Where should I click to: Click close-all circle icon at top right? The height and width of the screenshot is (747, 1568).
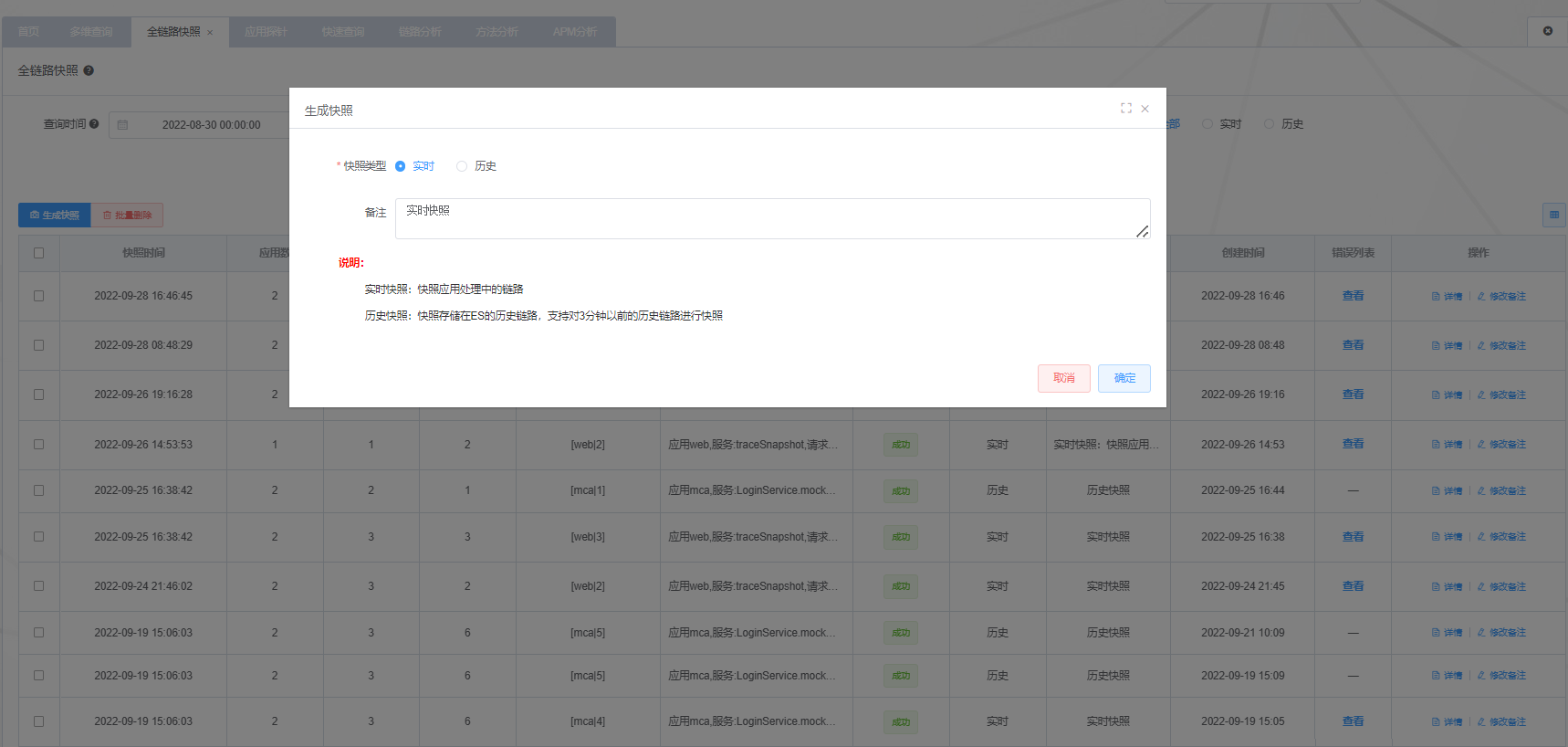tap(1548, 31)
